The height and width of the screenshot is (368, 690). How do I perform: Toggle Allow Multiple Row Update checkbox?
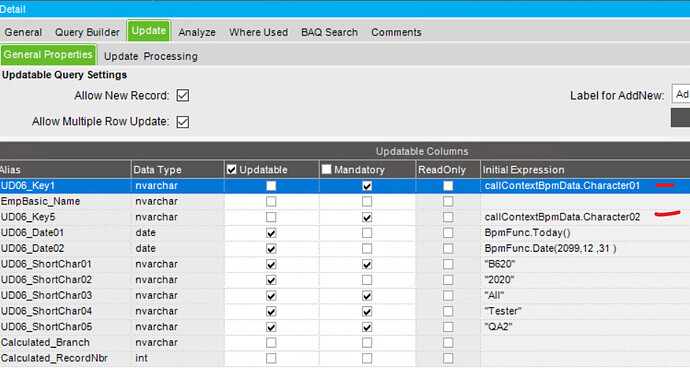pyautogui.click(x=183, y=121)
